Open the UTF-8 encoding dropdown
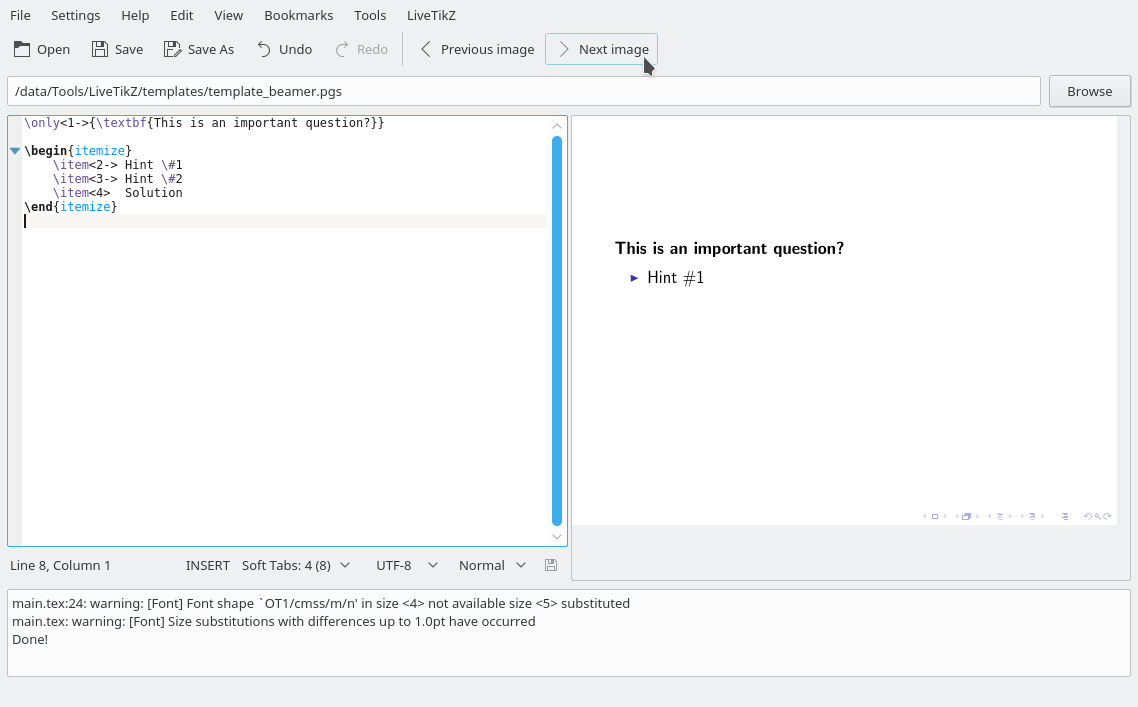The height and width of the screenshot is (707, 1138). pyautogui.click(x=406, y=565)
